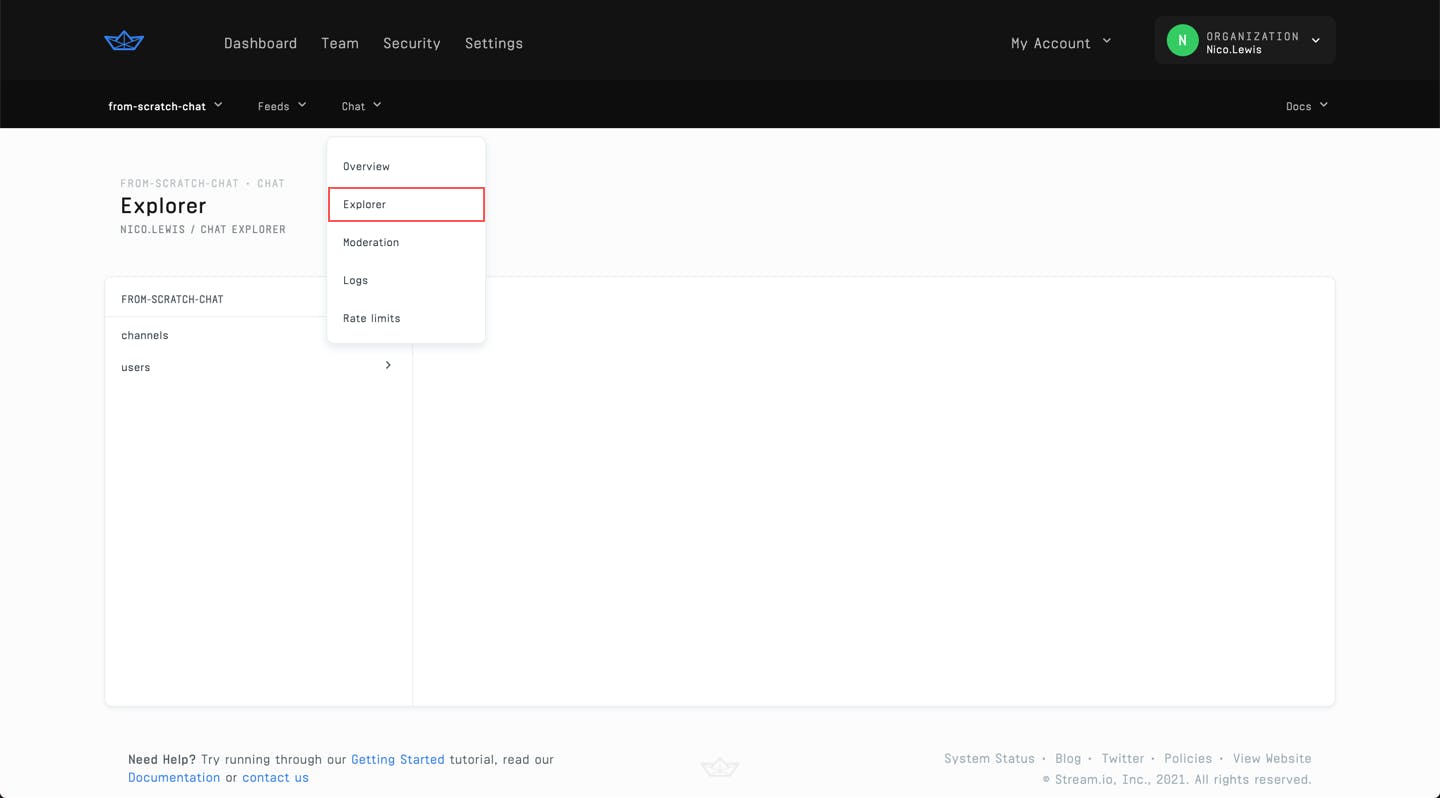The height and width of the screenshot is (798, 1440).
Task: Select Overview in the Chat menu
Action: 406,166
